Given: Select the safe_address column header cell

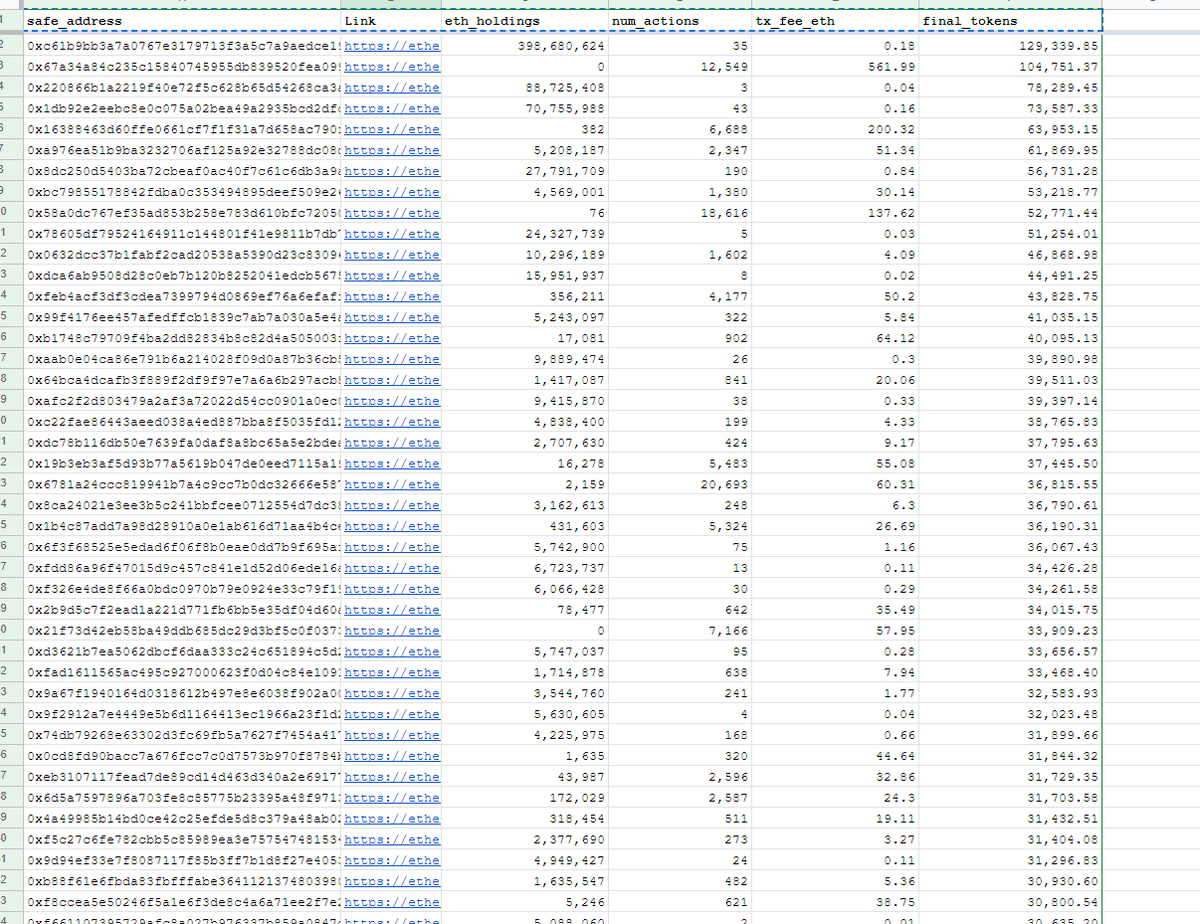Looking at the screenshot, I should click(181, 20).
